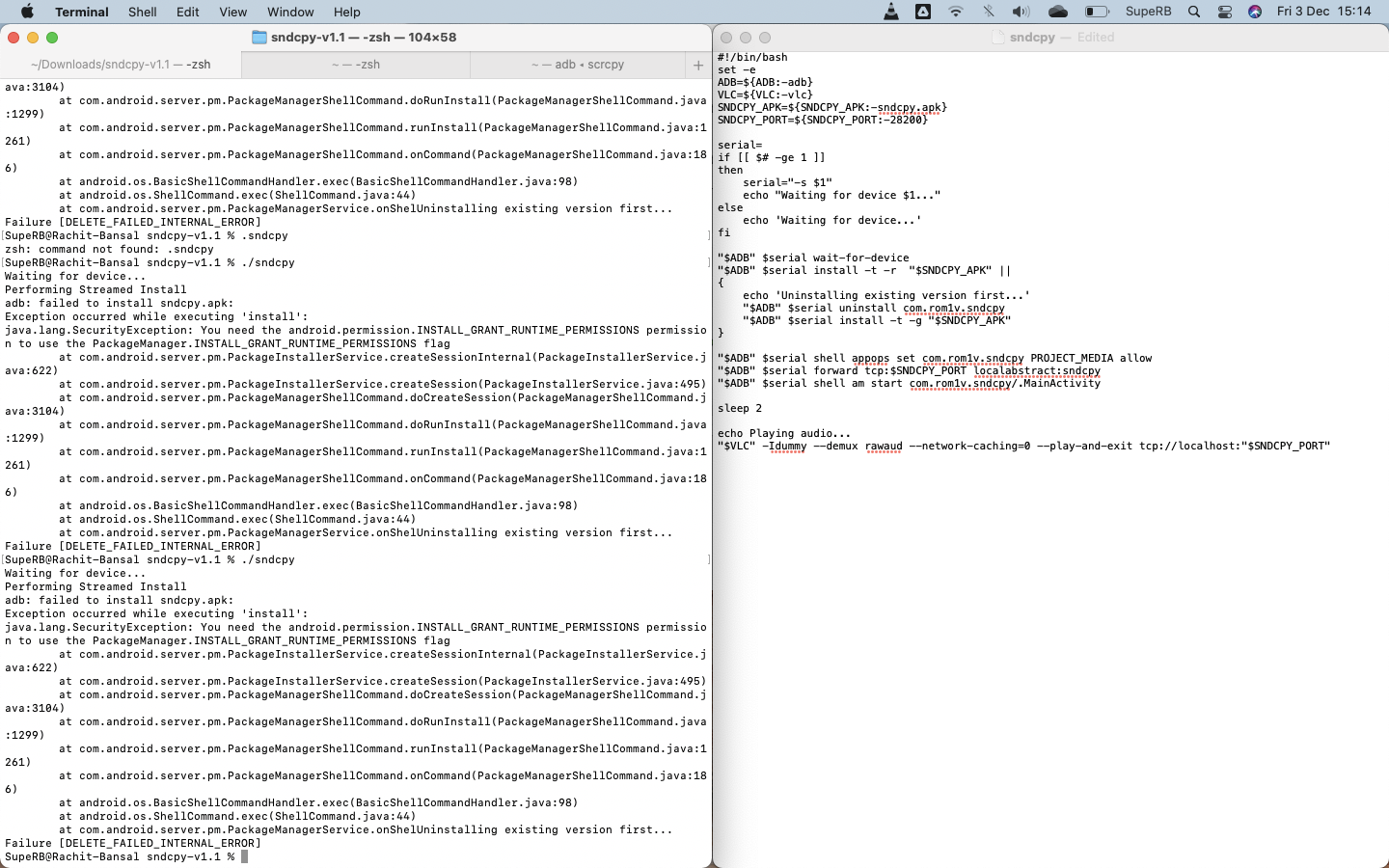Enable Bluetooth from the menu bar
The image size is (1389, 868).
pyautogui.click(x=989, y=12)
